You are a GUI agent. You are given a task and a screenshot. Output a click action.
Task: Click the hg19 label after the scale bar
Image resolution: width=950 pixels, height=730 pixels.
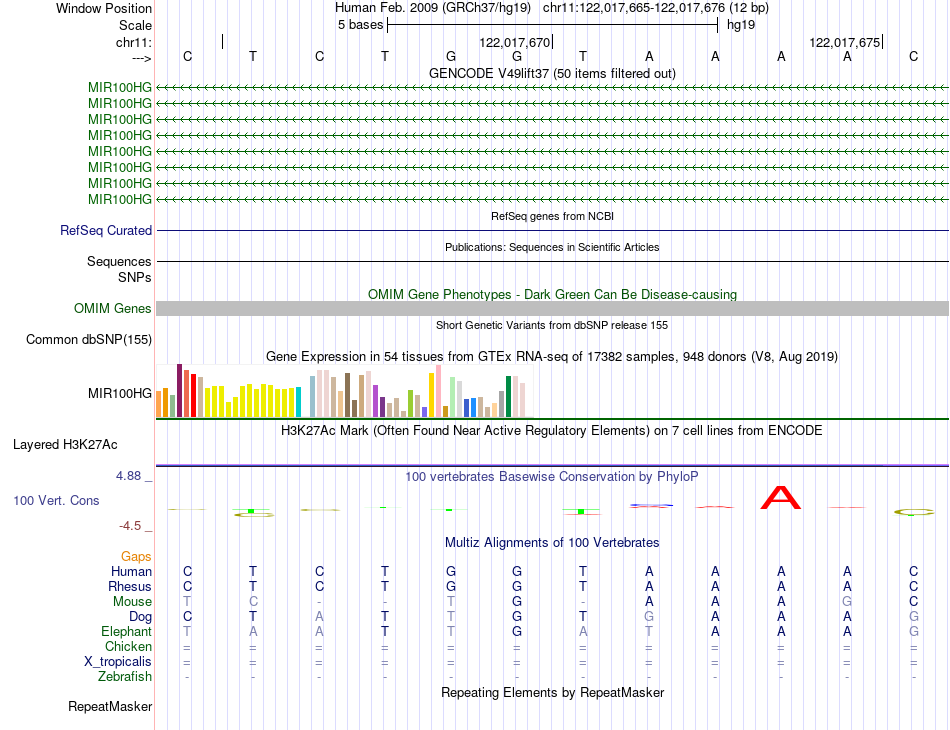[741, 25]
